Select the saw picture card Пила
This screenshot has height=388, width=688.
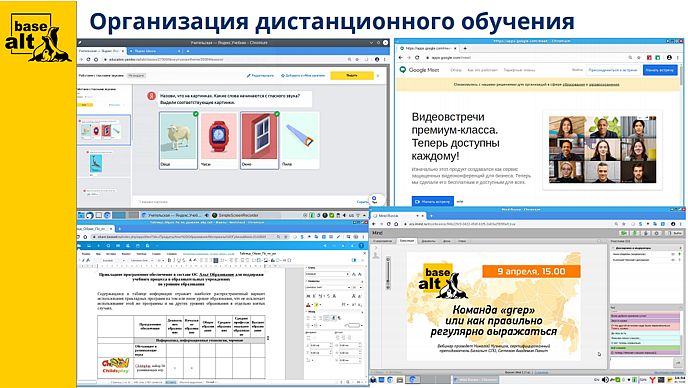[300, 140]
